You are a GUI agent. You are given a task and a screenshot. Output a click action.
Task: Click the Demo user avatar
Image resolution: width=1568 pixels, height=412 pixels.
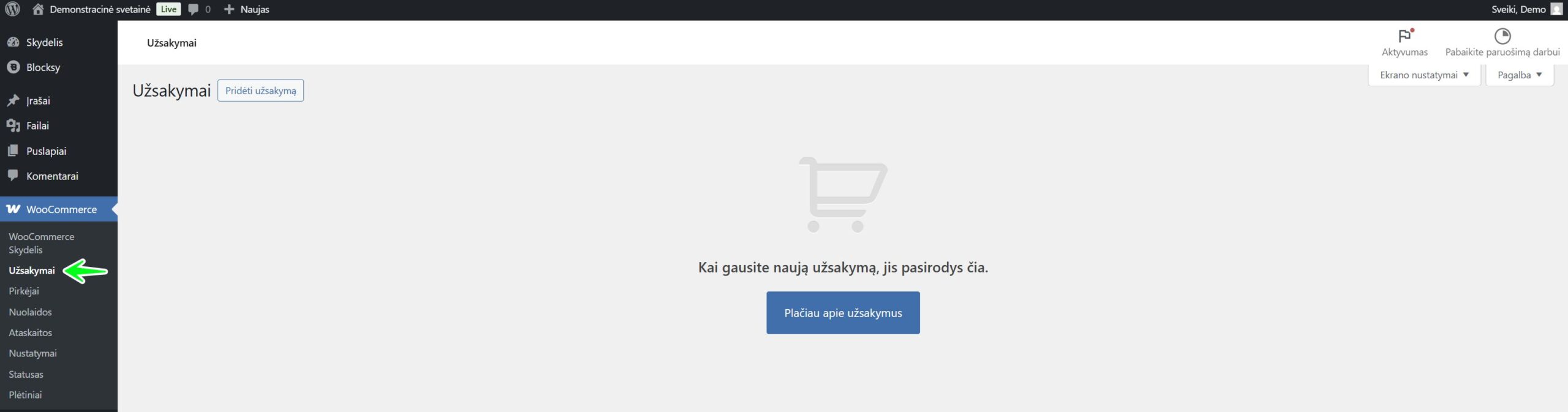click(x=1556, y=9)
